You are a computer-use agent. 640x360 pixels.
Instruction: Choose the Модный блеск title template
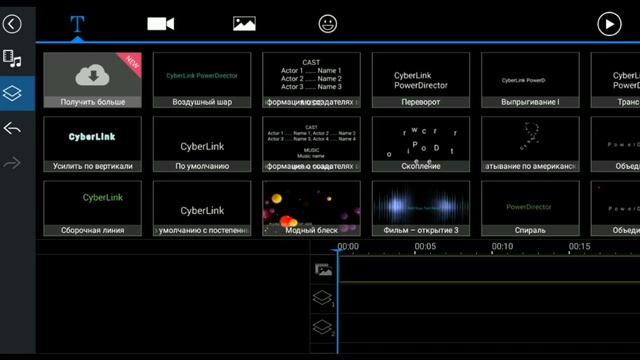pos(311,208)
